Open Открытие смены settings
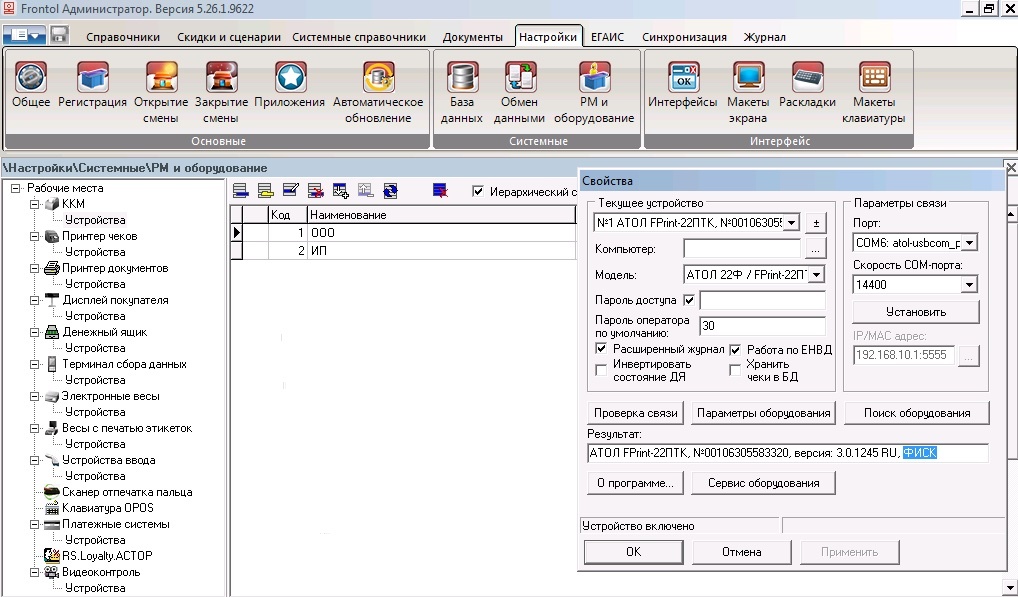This screenshot has width=1018, height=597. click(x=161, y=92)
